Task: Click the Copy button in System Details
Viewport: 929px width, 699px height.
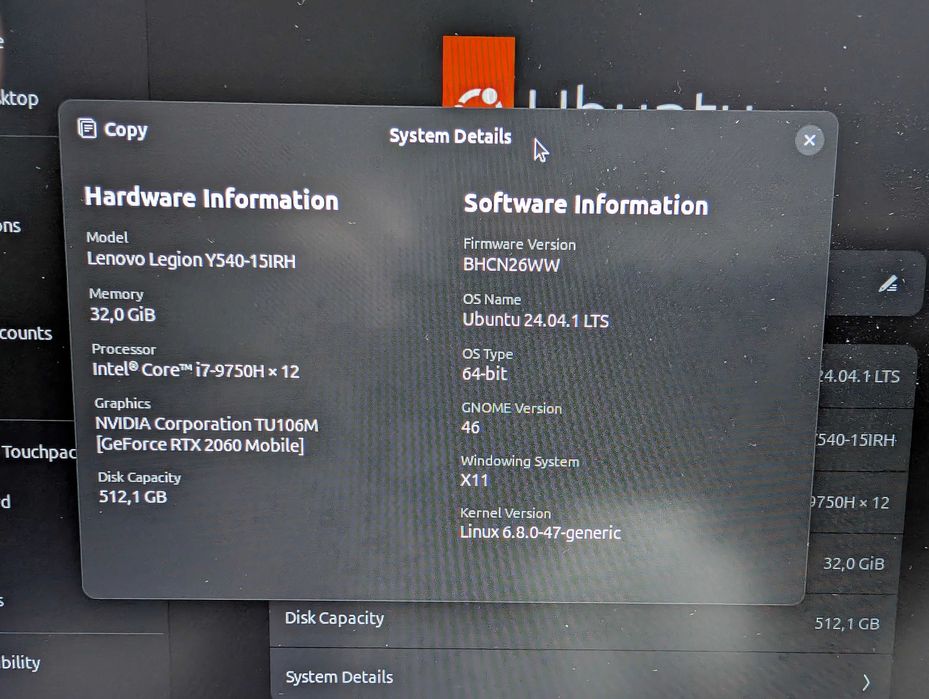Action: (x=113, y=129)
